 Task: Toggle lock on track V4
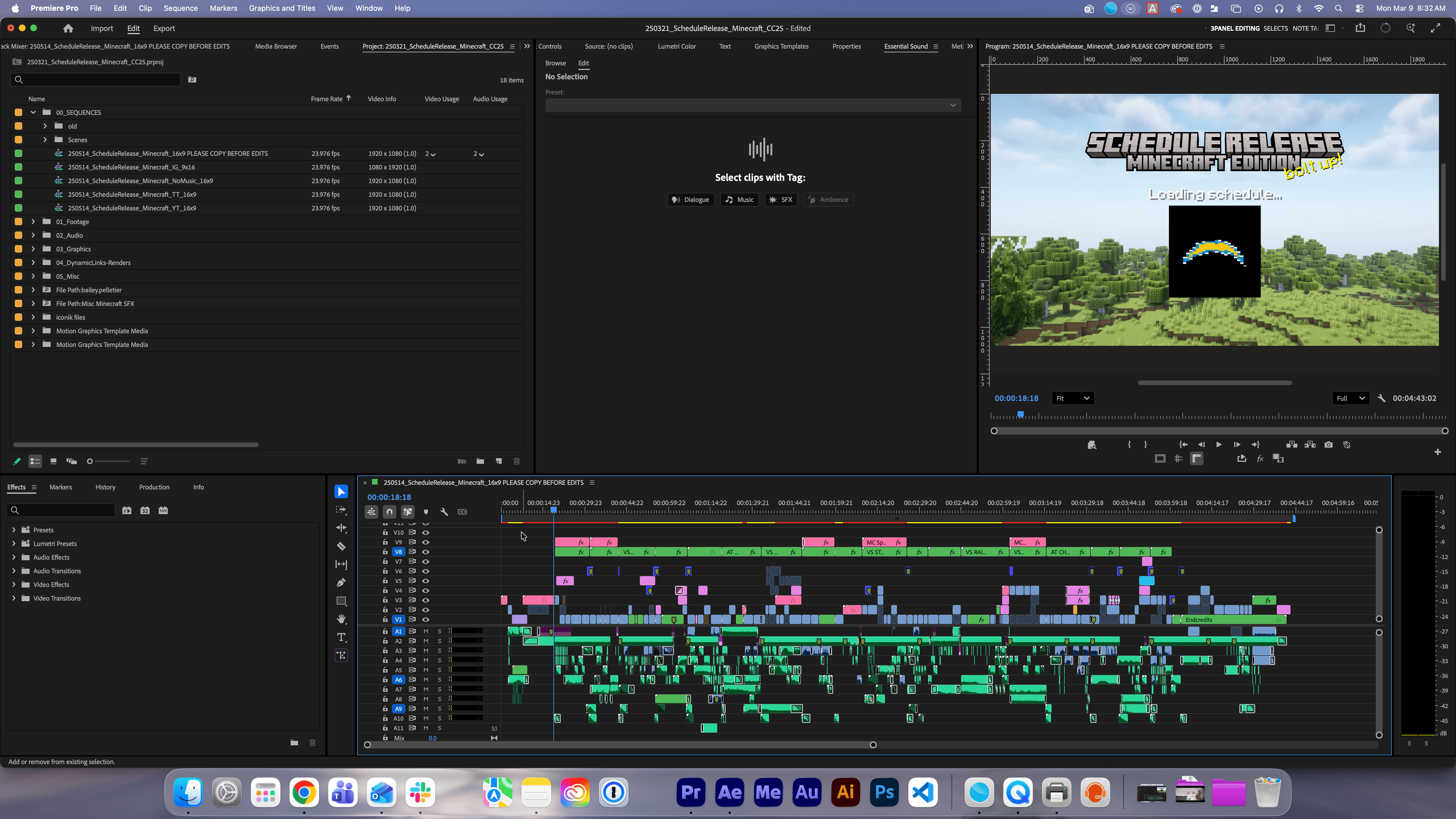pyautogui.click(x=385, y=591)
